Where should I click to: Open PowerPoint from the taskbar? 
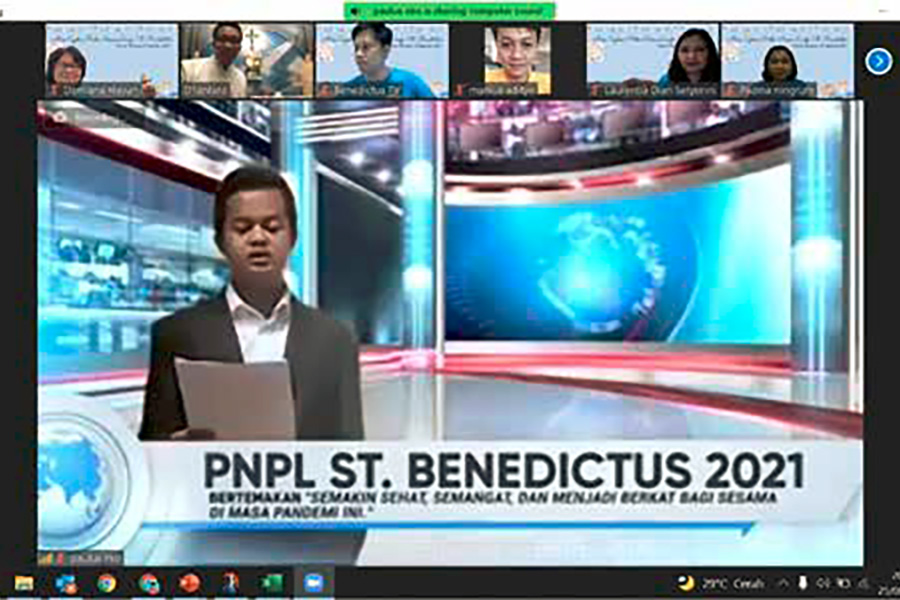click(190, 583)
